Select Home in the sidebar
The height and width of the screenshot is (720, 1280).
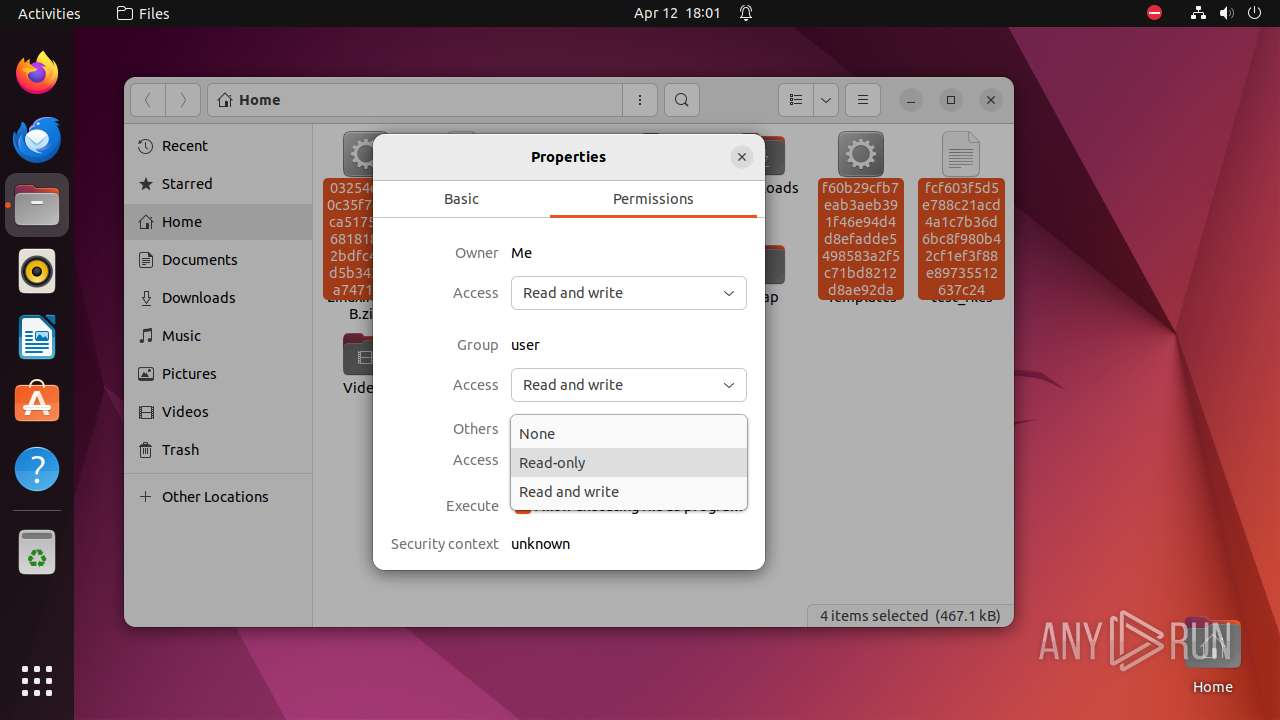pos(218,222)
